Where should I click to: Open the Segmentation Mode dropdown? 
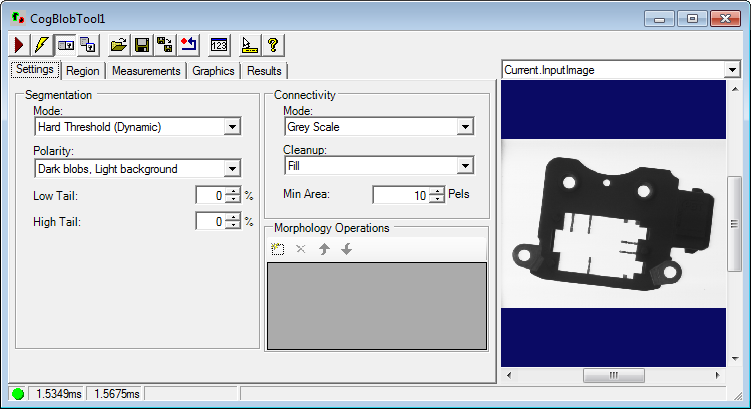point(232,127)
